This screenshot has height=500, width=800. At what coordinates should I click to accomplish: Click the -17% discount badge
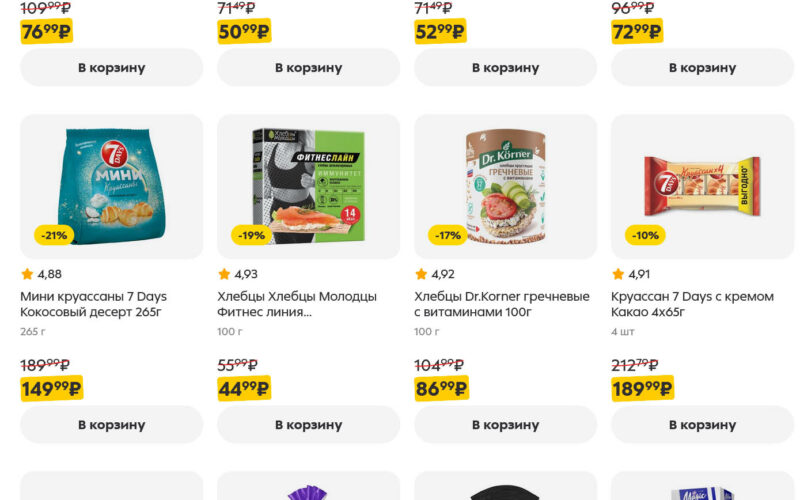[446, 236]
